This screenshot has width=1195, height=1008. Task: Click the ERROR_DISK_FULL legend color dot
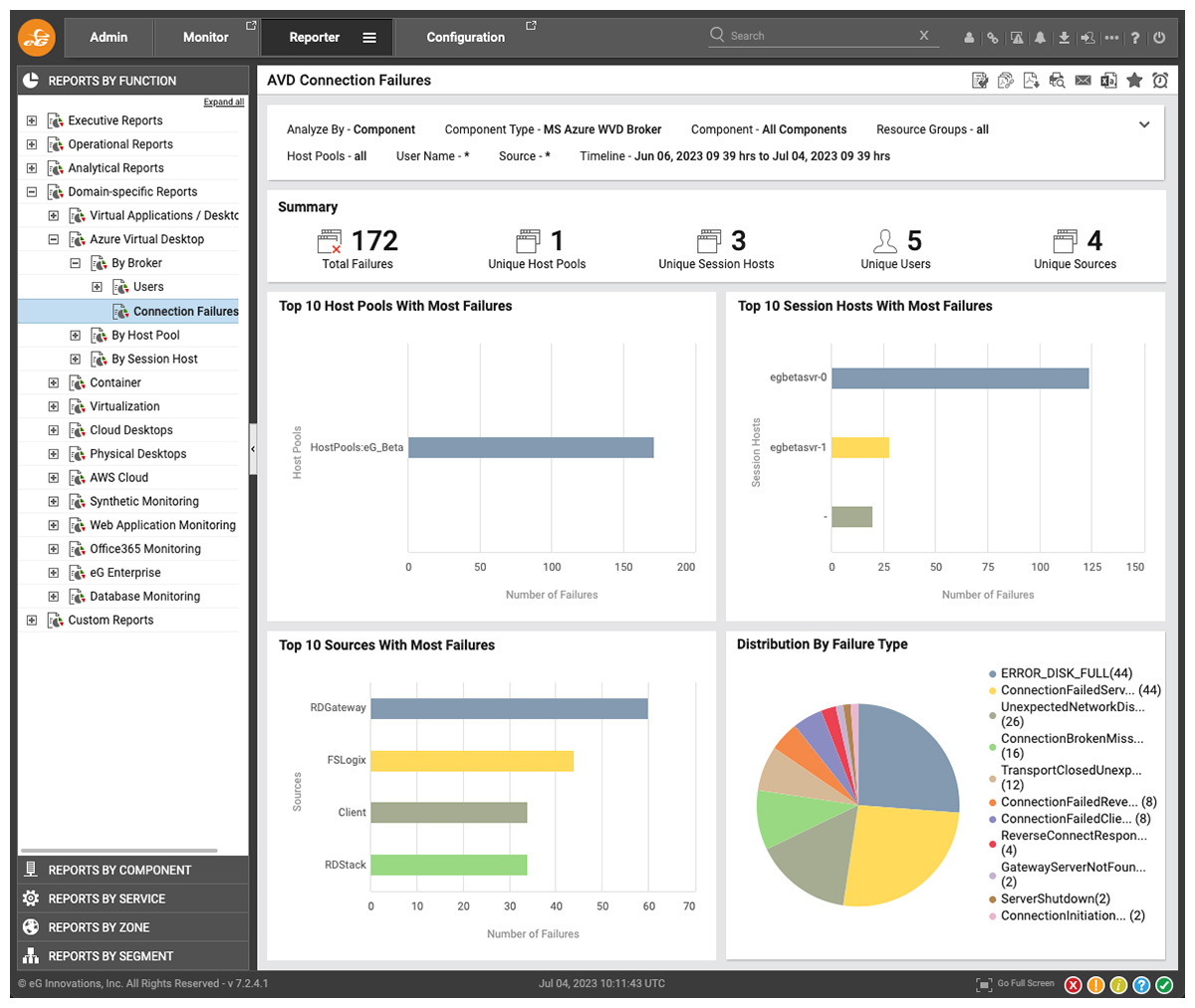(x=993, y=673)
